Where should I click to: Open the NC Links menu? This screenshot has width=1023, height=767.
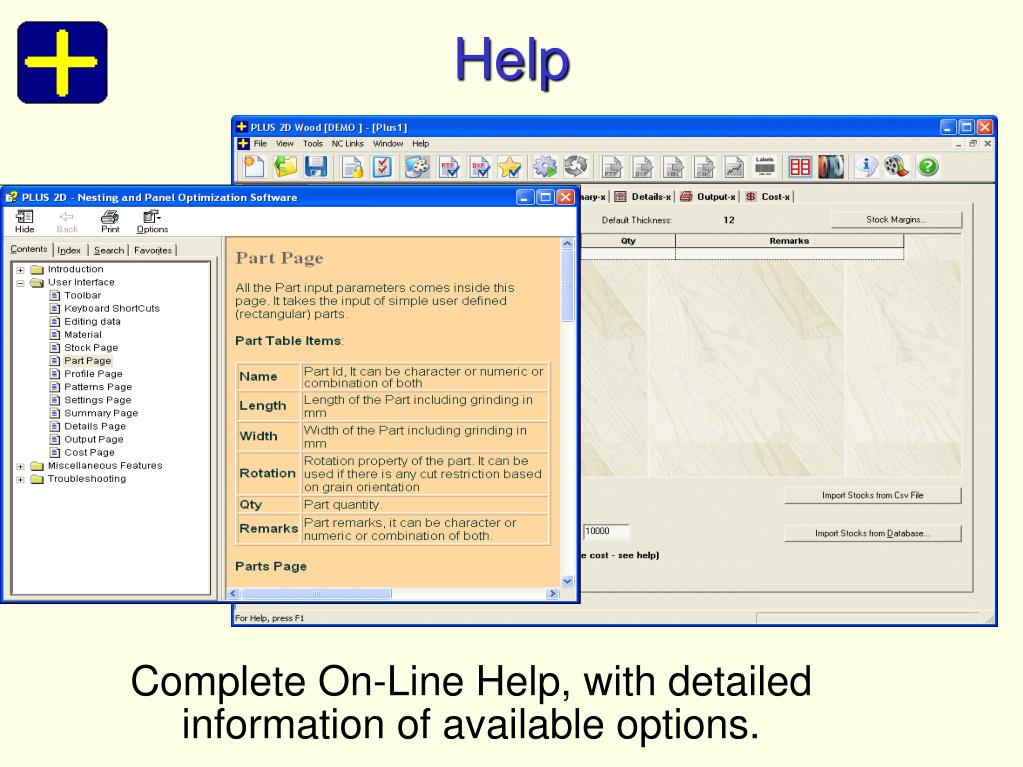[x=347, y=143]
